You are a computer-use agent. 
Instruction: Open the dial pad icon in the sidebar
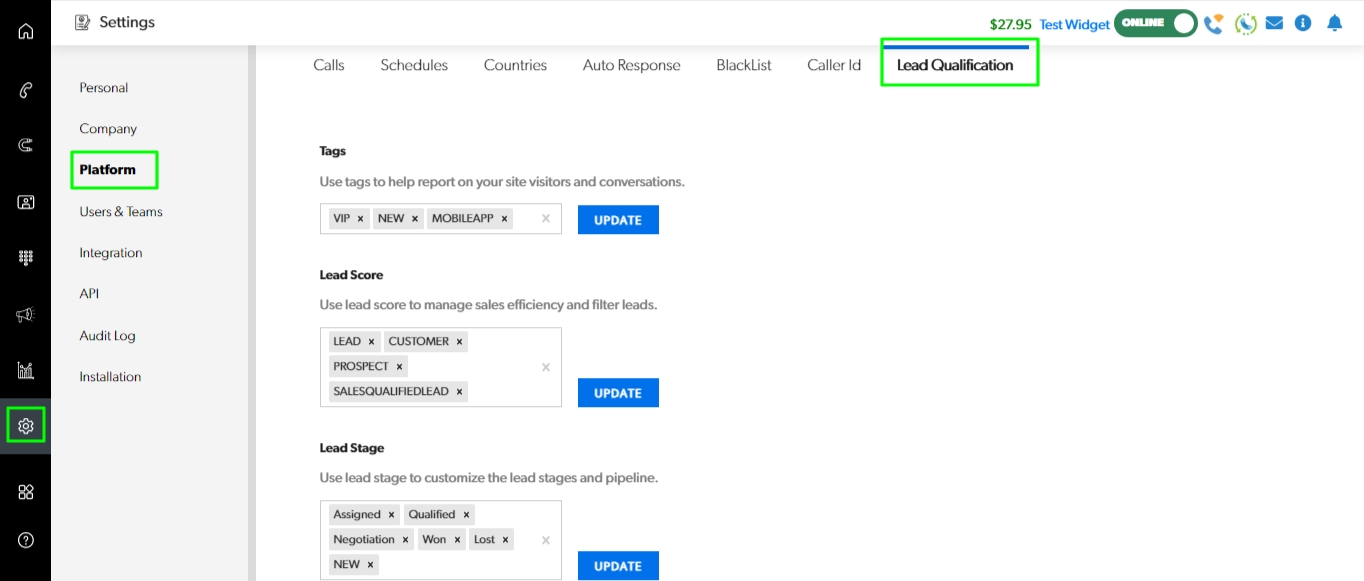coord(26,257)
